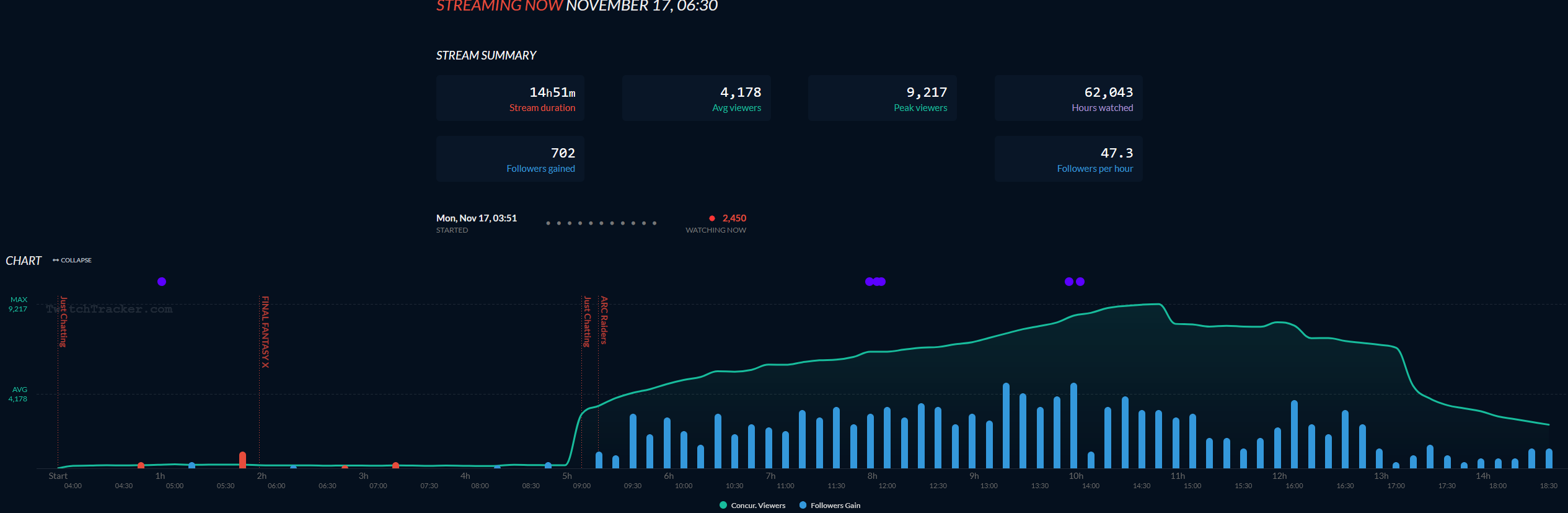Collapse the chart section

coord(73,261)
